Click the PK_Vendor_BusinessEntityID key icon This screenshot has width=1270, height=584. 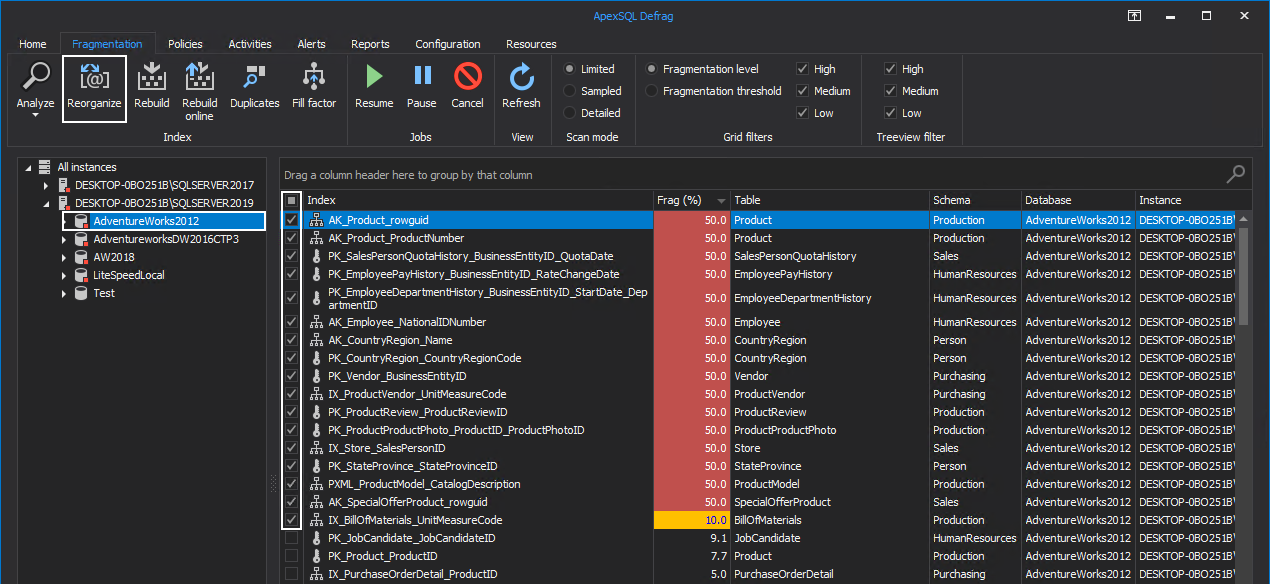(317, 376)
